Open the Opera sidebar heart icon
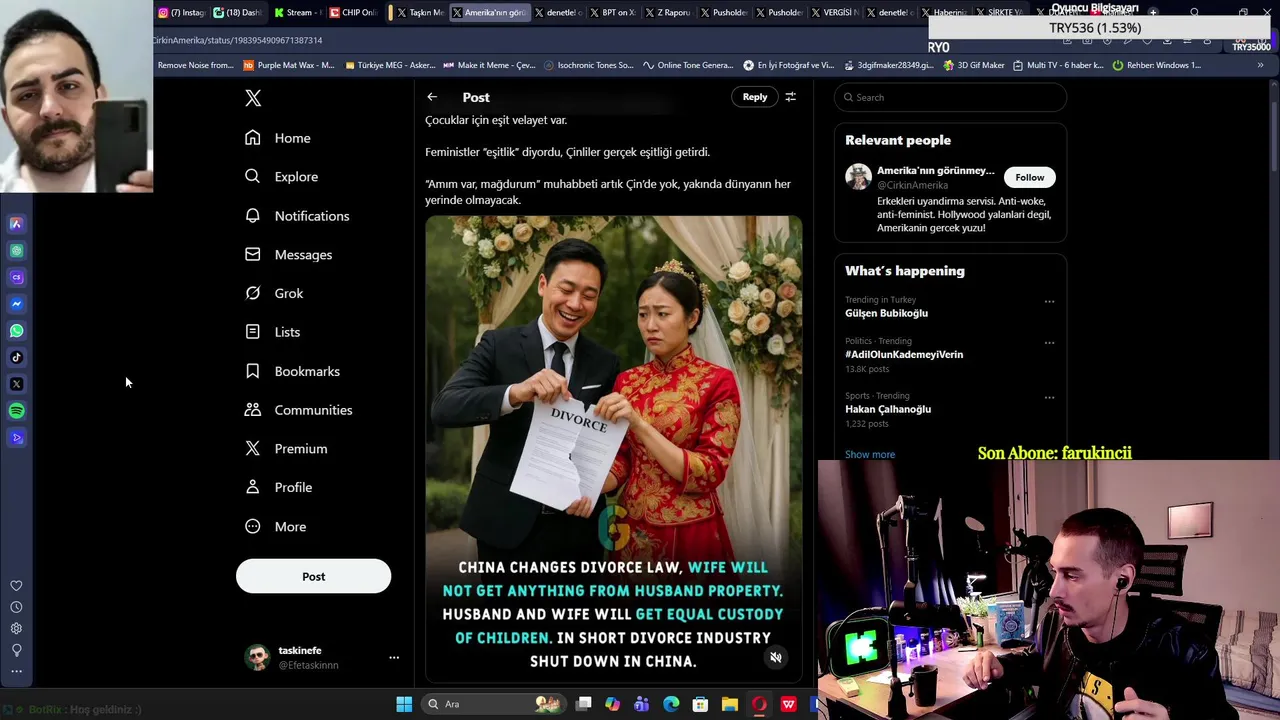Screen dimensions: 1280x720 (16, 586)
